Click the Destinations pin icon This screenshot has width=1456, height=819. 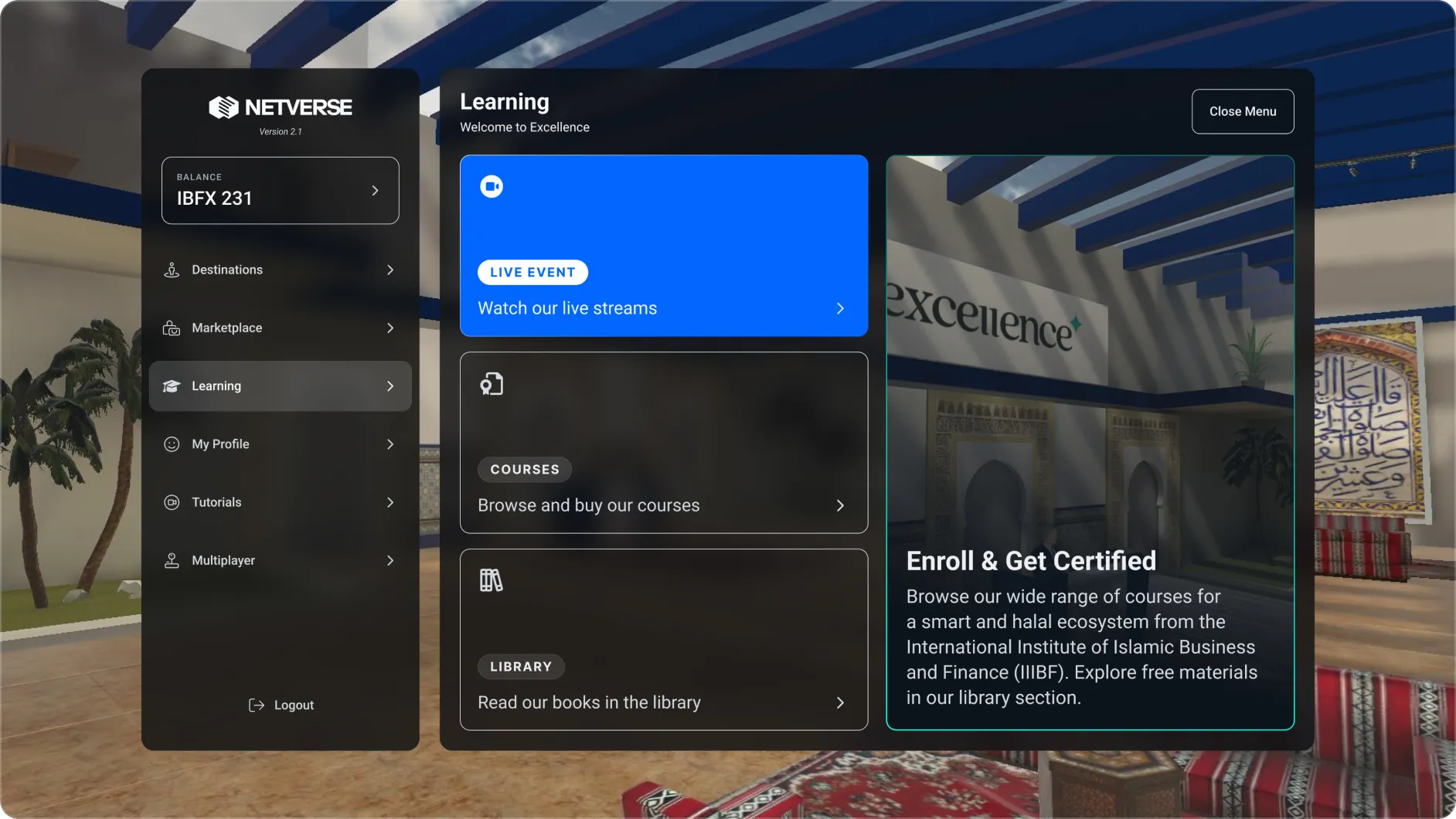pyautogui.click(x=172, y=270)
